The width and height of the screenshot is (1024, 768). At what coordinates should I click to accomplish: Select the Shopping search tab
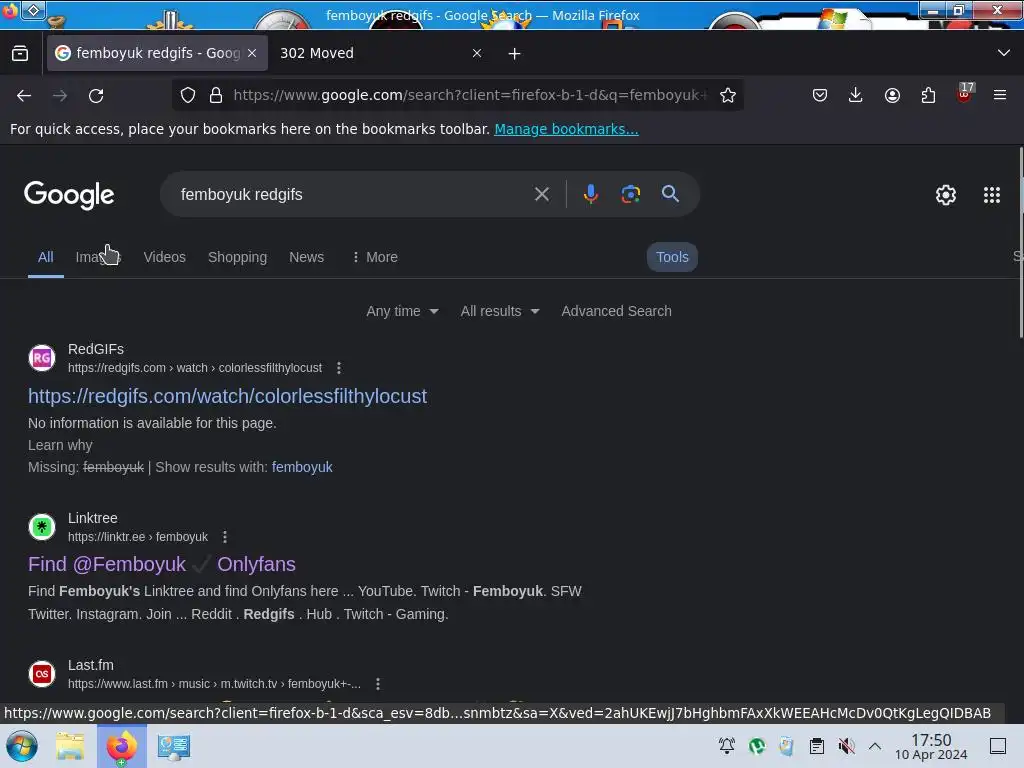(238, 257)
